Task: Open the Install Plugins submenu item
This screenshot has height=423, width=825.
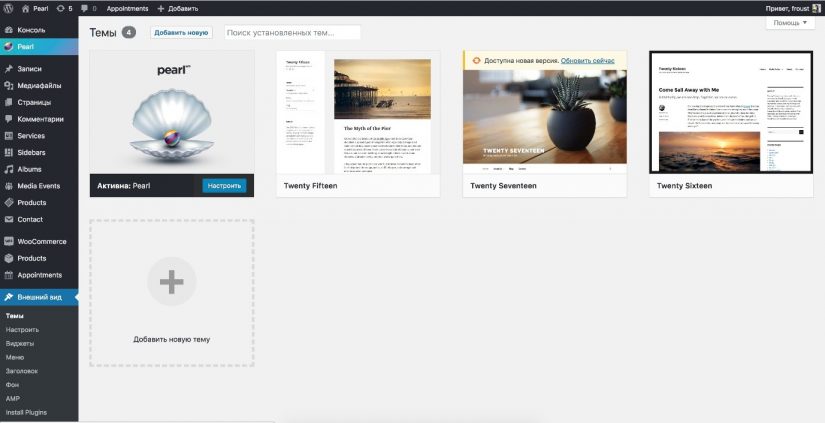Action: coord(26,412)
